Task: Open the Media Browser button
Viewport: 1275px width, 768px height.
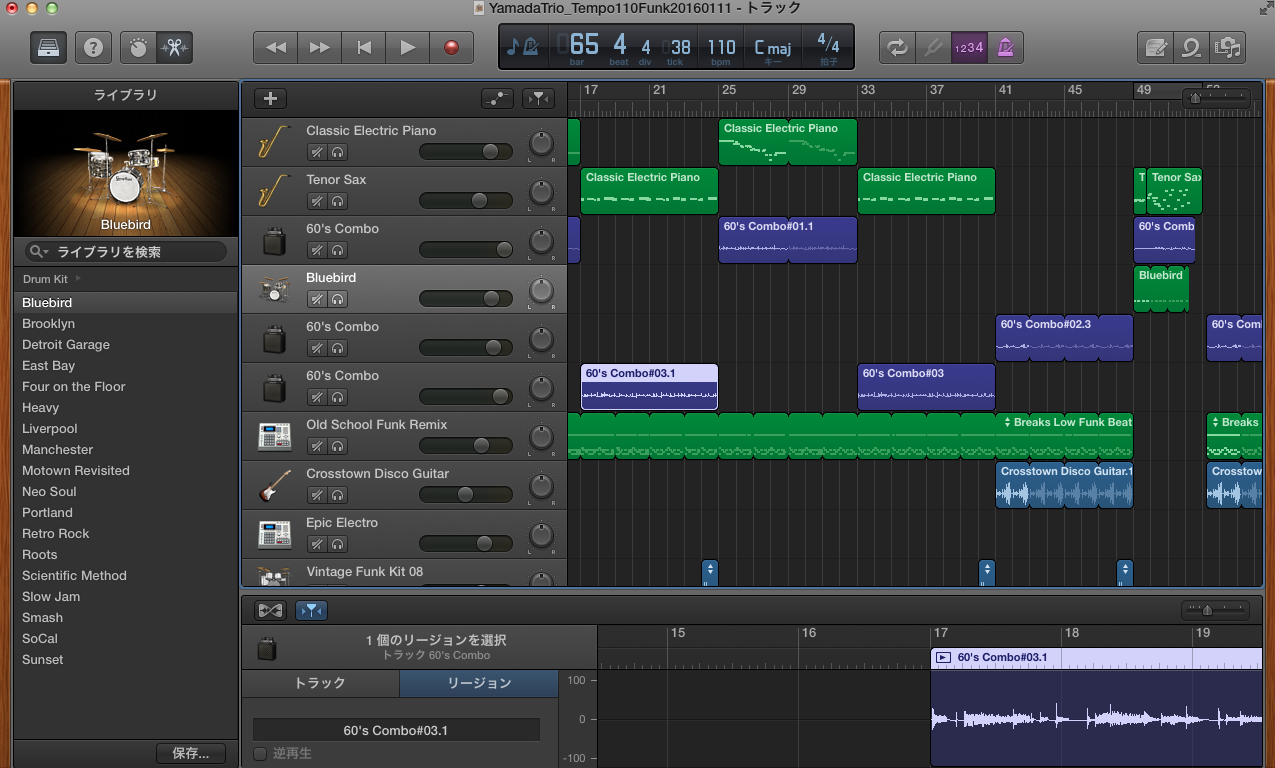Action: tap(1226, 47)
